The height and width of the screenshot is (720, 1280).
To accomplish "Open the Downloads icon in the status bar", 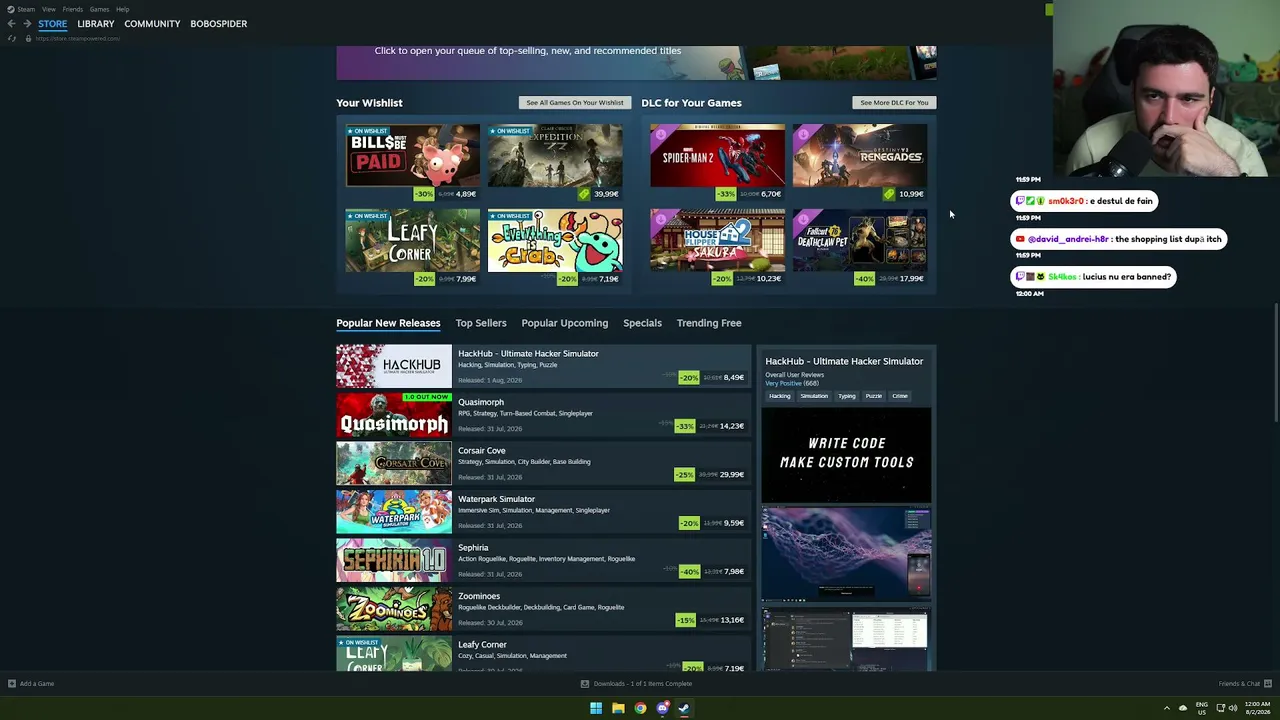I will pyautogui.click(x=585, y=684).
